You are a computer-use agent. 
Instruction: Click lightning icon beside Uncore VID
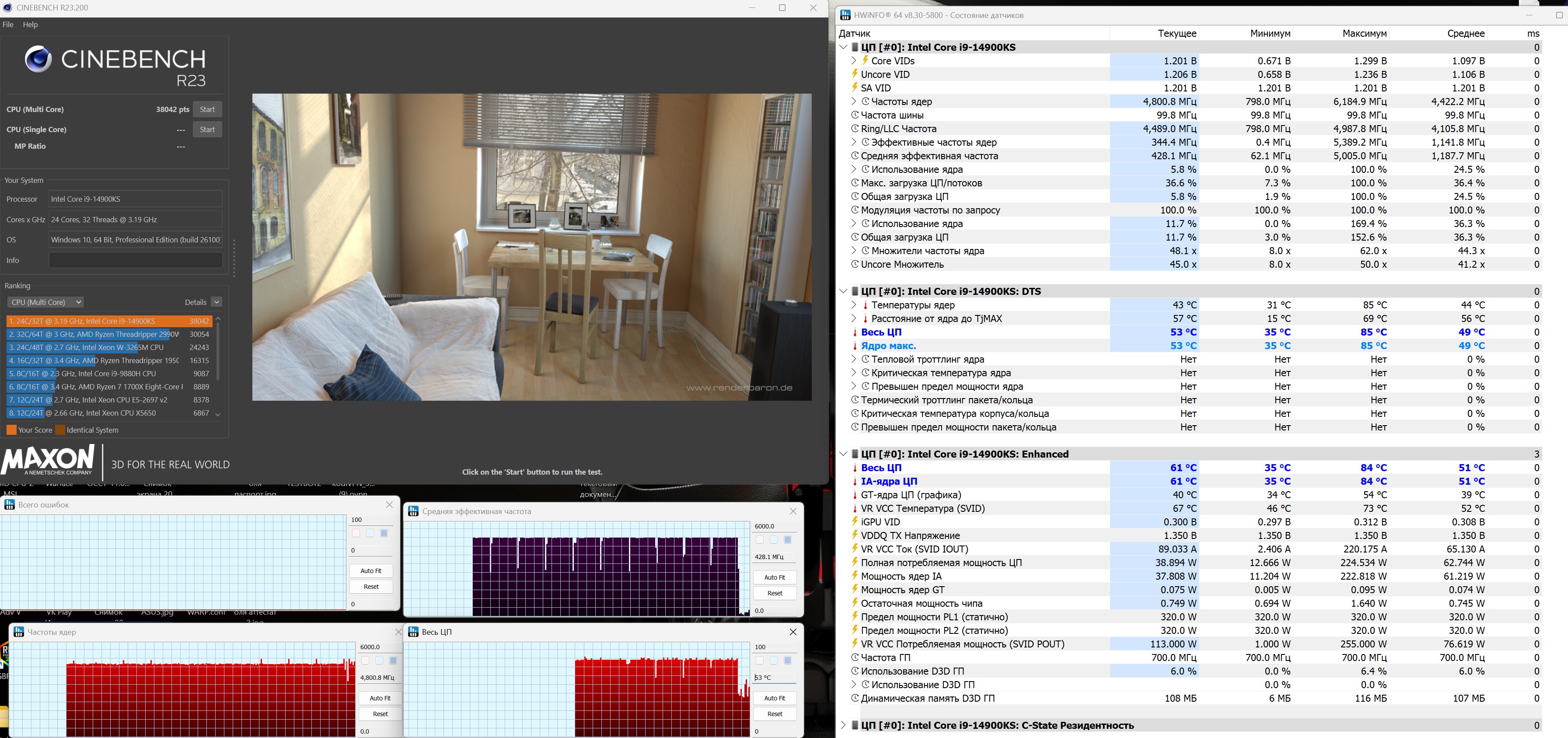(855, 74)
